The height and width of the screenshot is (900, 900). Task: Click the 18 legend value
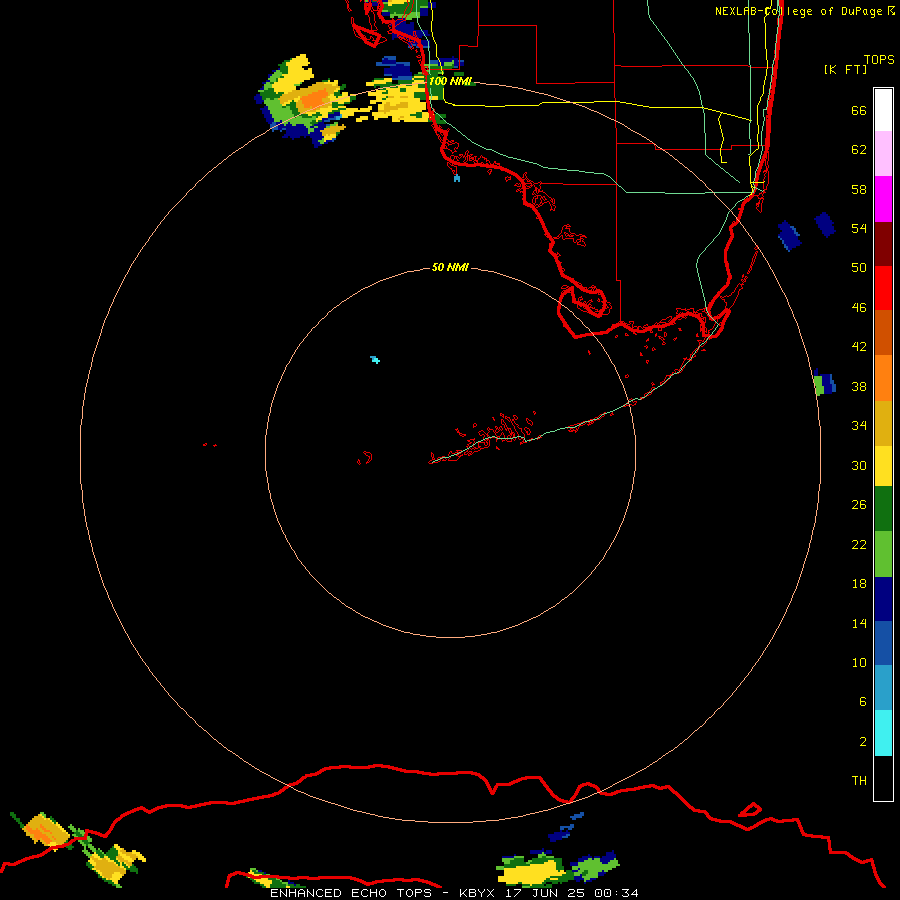click(x=859, y=584)
